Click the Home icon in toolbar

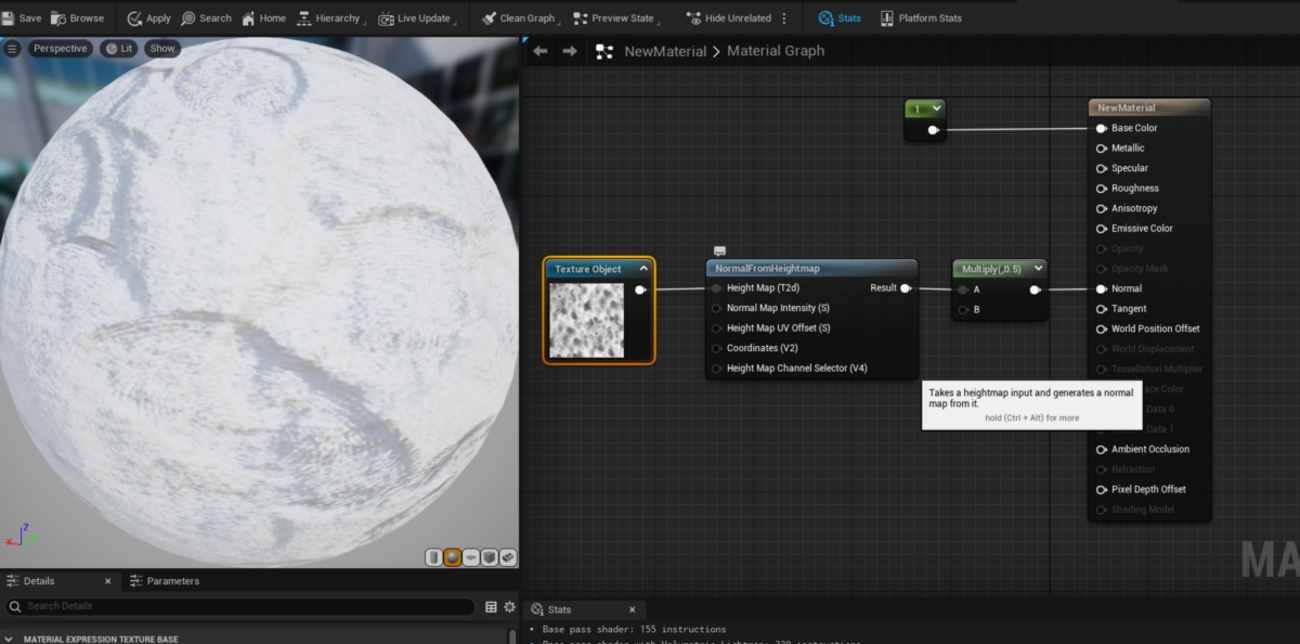click(248, 18)
